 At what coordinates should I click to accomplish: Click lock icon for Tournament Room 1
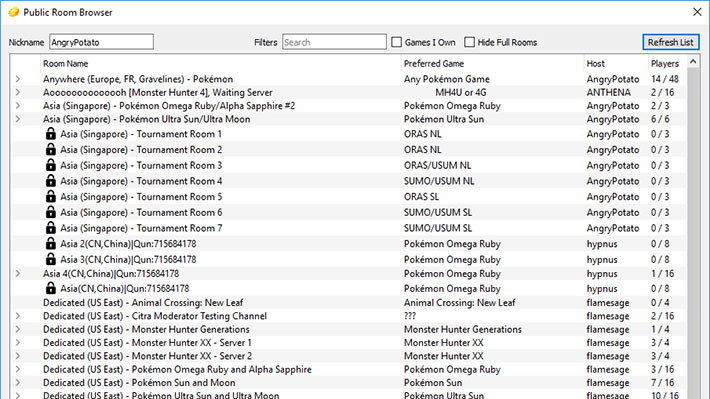(x=51, y=134)
